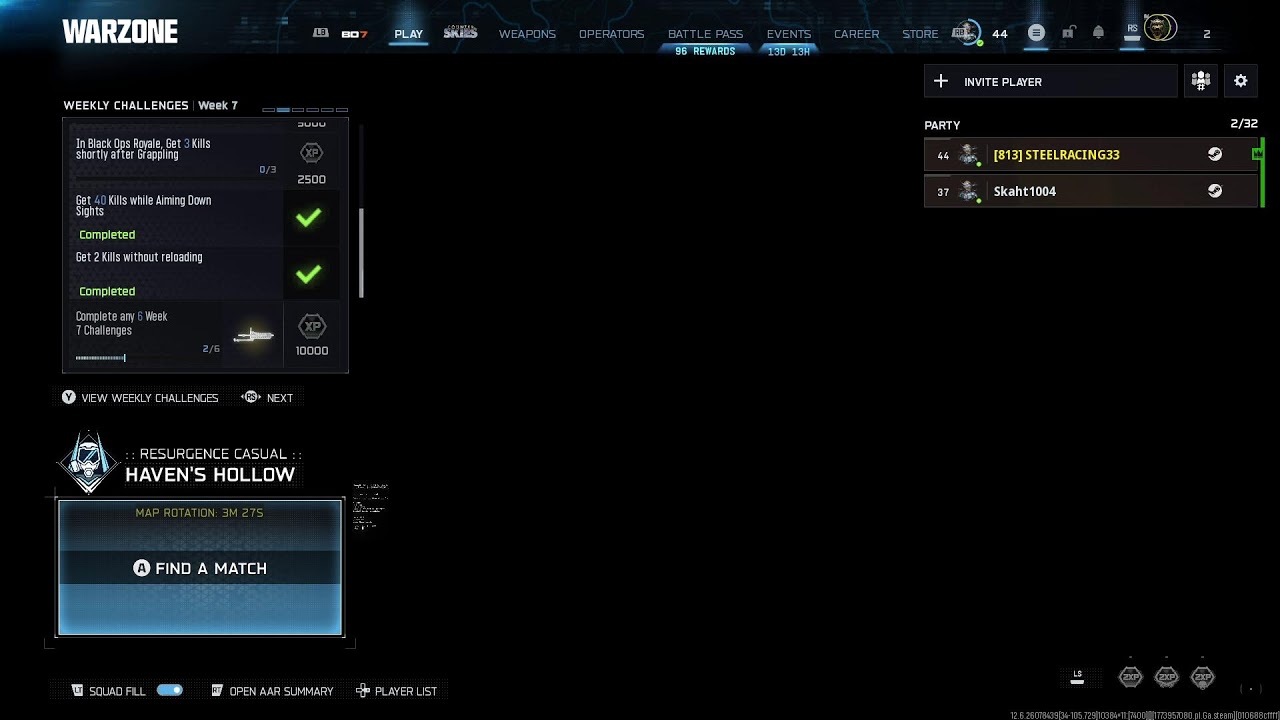The height and width of the screenshot is (720, 1280).
Task: Open the Counter Skies tab
Action: tap(460, 33)
